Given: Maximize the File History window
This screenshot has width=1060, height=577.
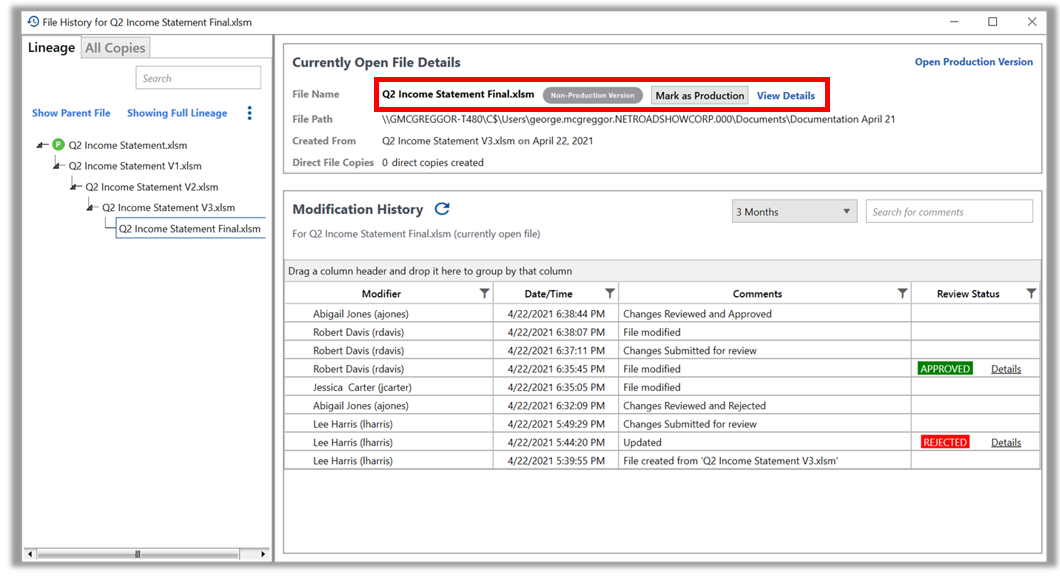Looking at the screenshot, I should pos(992,22).
